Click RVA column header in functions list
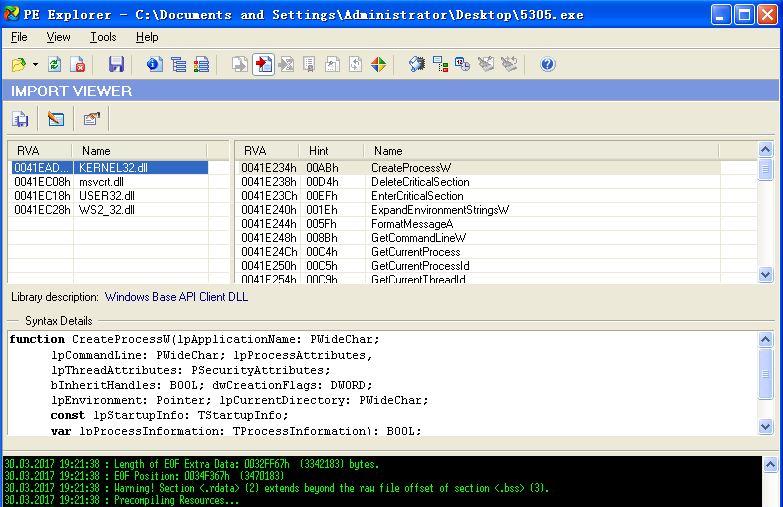783x507 pixels. point(267,151)
